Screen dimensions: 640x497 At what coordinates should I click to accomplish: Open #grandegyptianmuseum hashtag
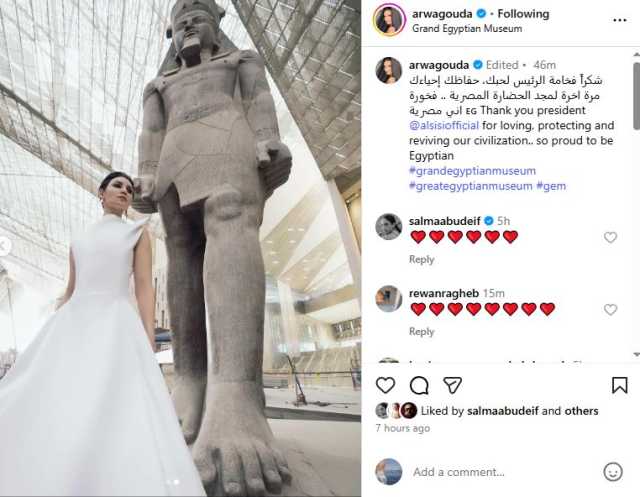[x=472, y=171]
